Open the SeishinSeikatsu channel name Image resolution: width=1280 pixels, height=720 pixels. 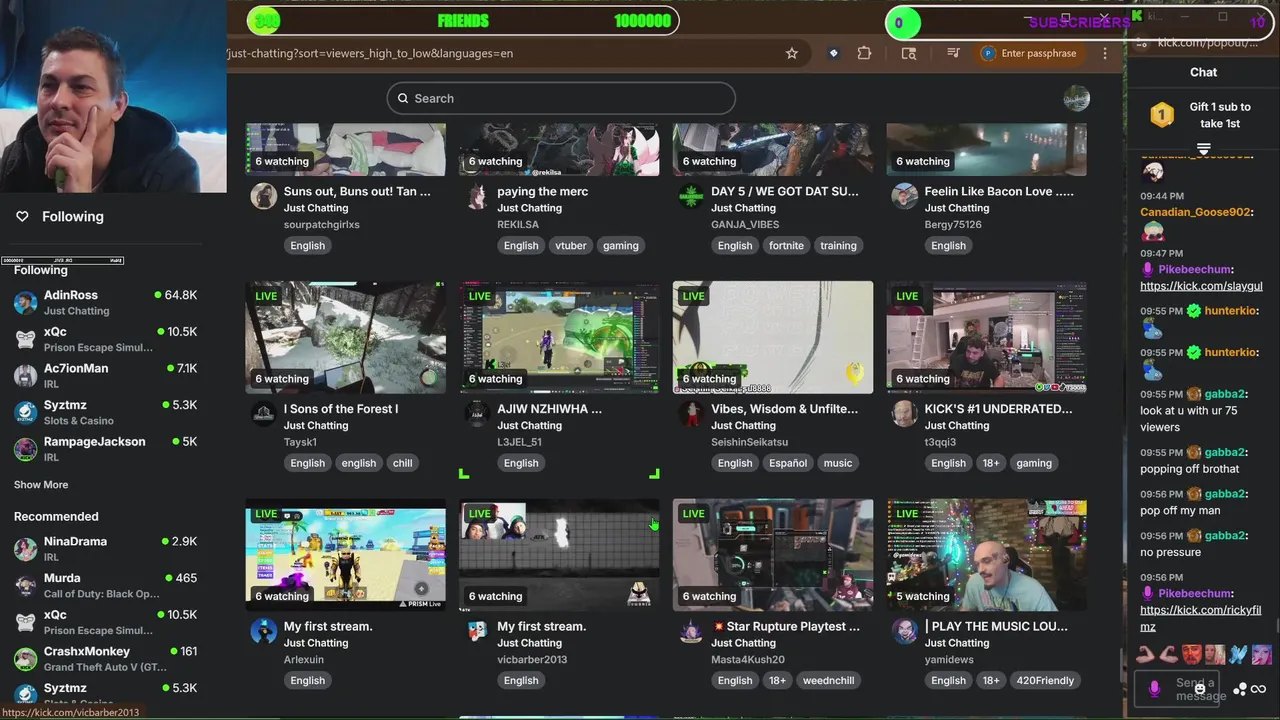click(749, 442)
